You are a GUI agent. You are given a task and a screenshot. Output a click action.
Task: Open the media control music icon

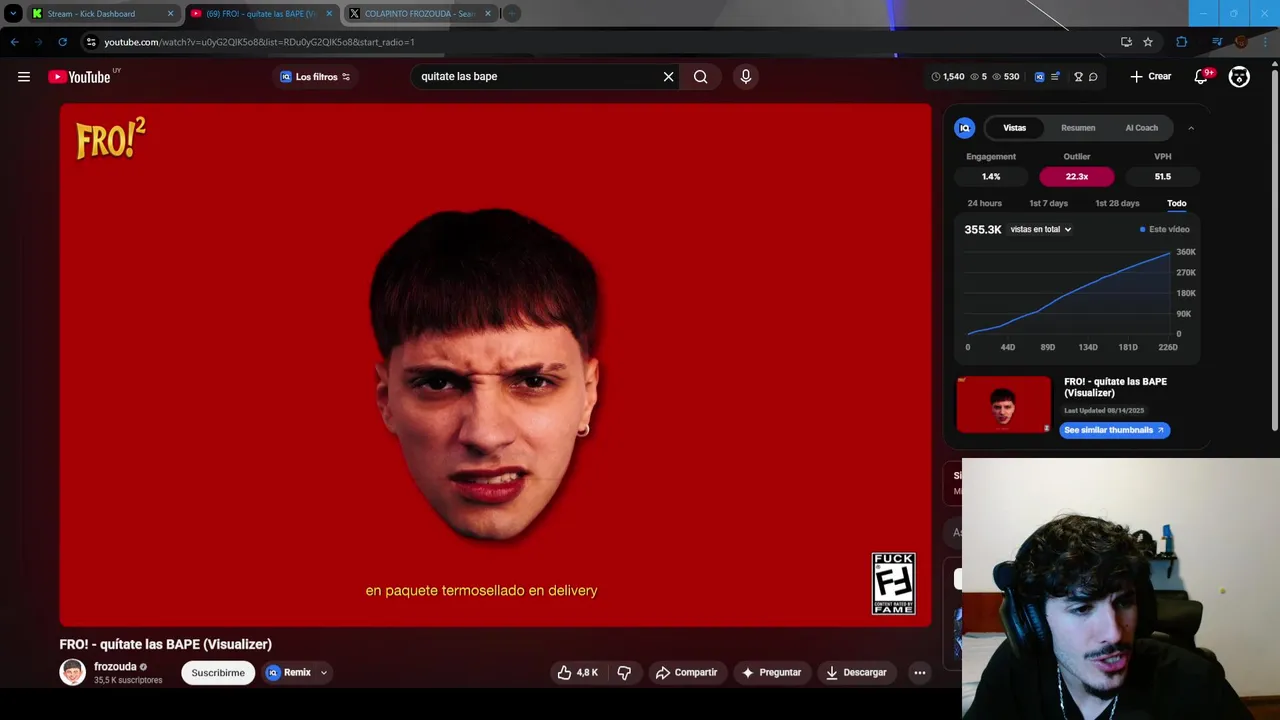[1216, 42]
